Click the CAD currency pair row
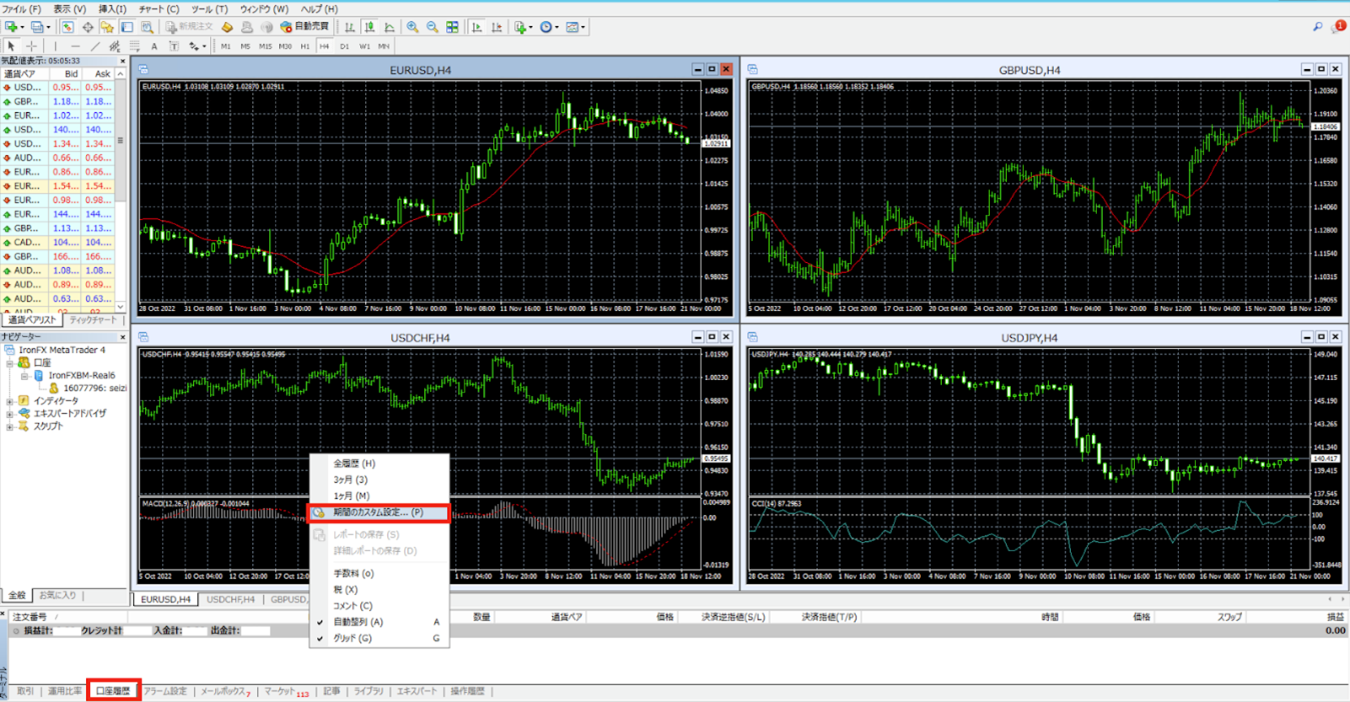Screen dimensions: 1350x702 [58, 242]
